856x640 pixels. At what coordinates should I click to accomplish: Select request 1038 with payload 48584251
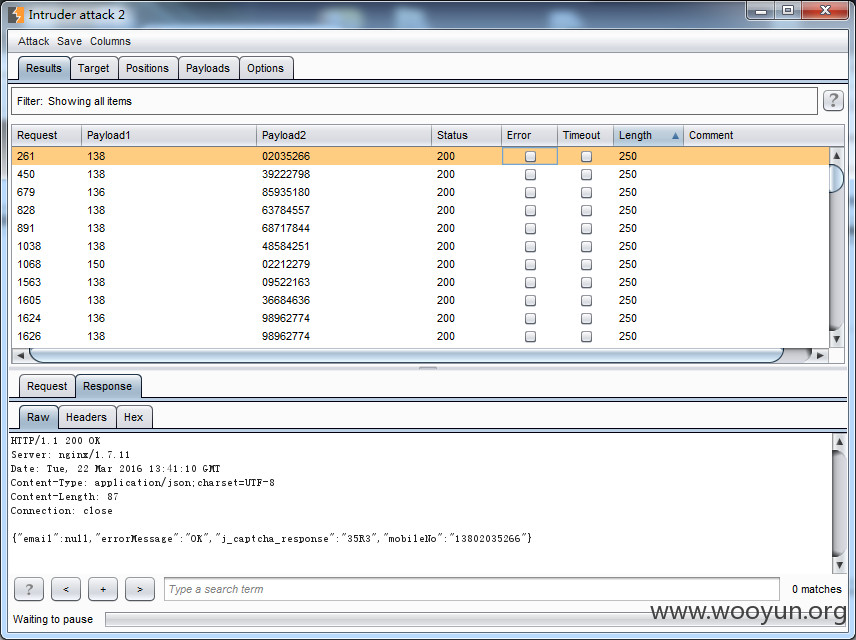(420, 246)
